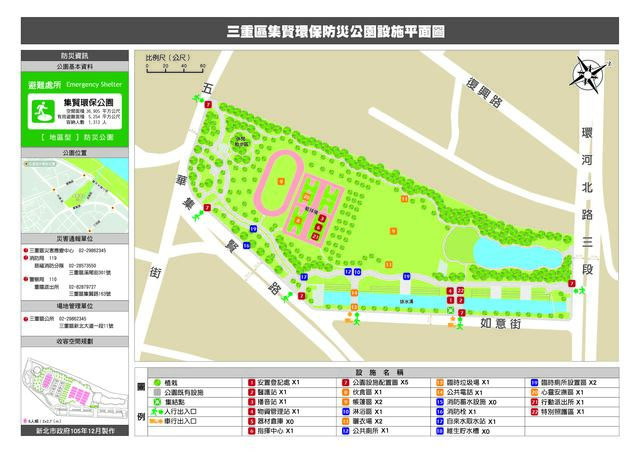The height and width of the screenshot is (453, 640).
Task: Click the map scale bar ruler
Action: tap(175, 69)
